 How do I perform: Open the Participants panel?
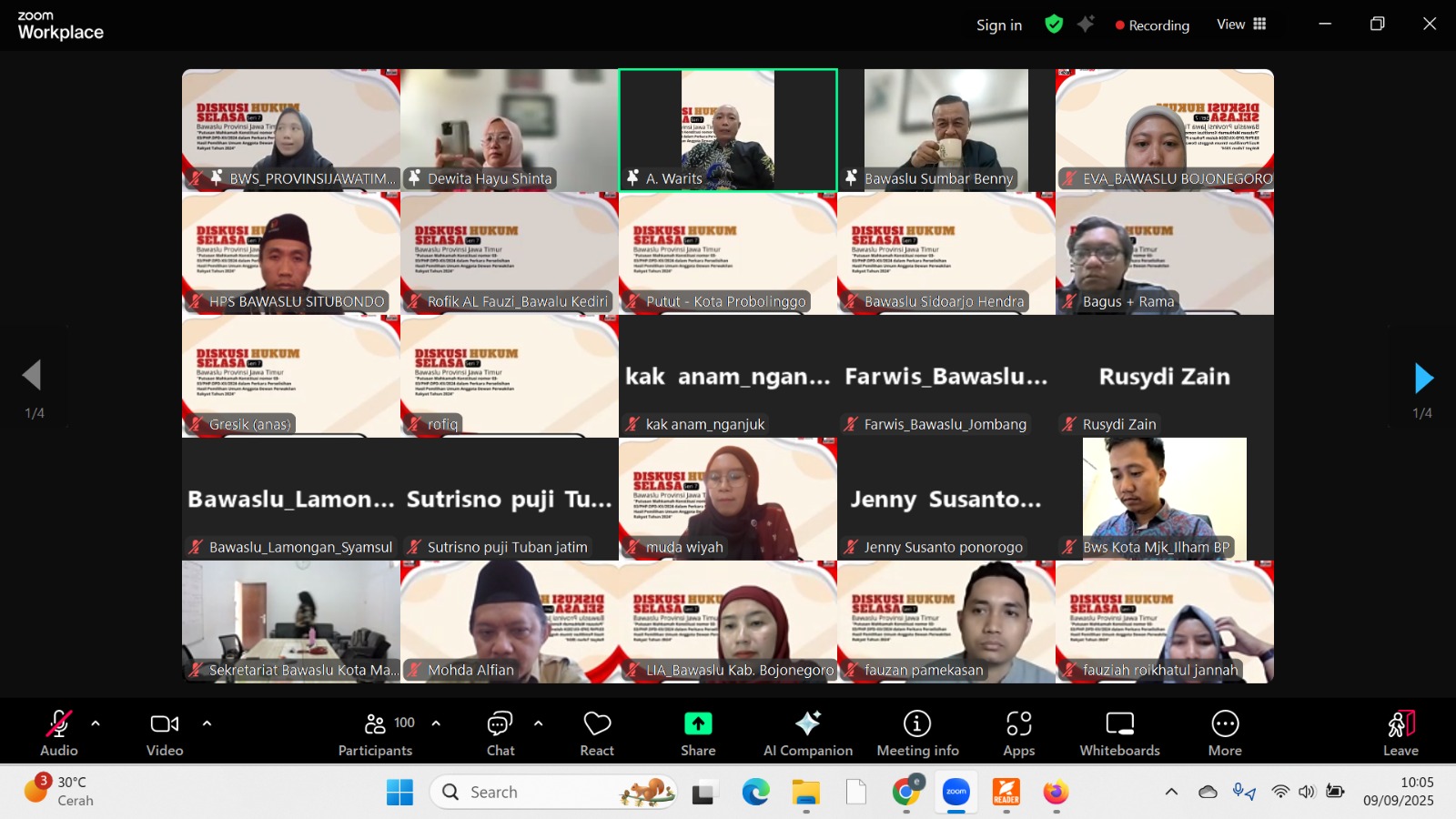375,733
